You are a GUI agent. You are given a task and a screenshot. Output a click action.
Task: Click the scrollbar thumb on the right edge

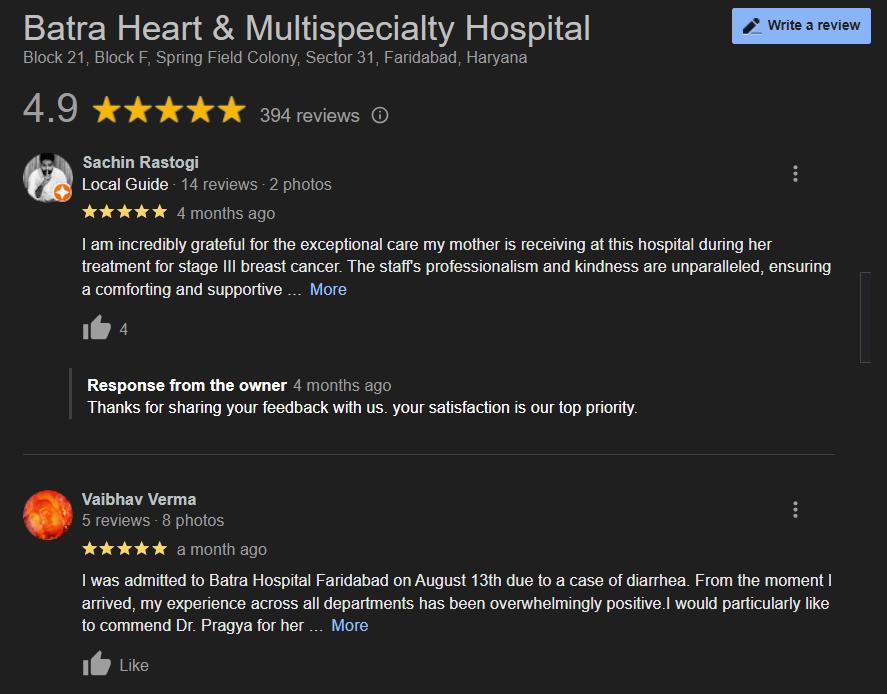(865, 316)
